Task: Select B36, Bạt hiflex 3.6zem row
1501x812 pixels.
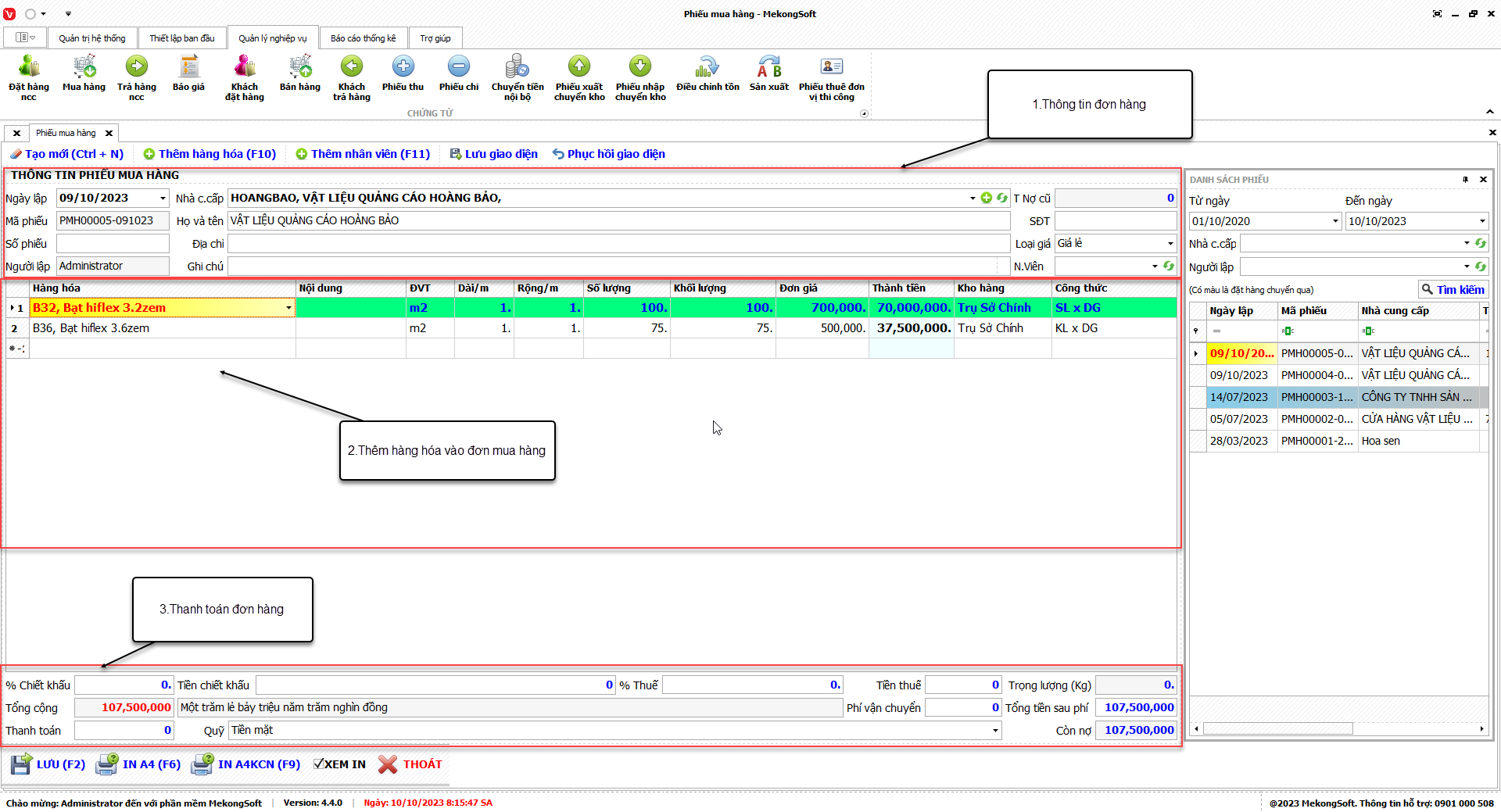Action: pos(591,328)
